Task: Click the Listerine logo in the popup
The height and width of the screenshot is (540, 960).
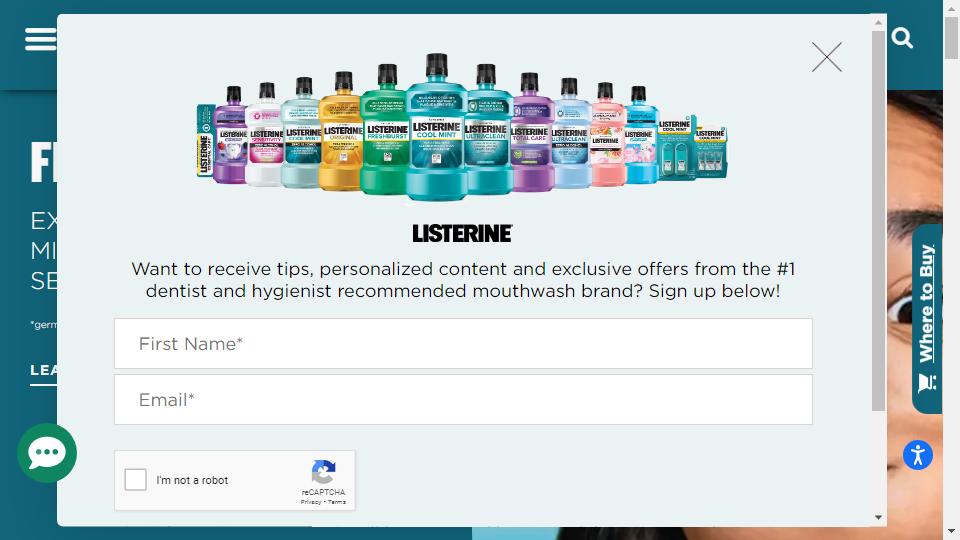Action: [462, 233]
